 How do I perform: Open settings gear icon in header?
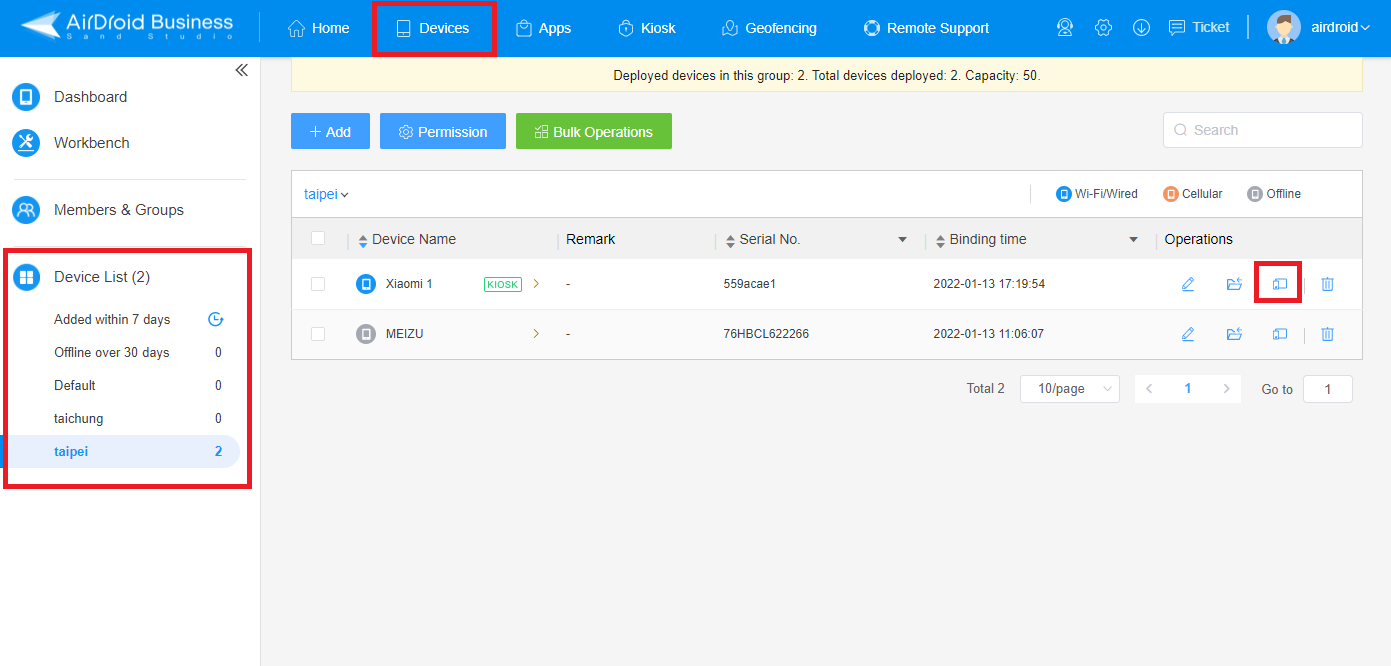coord(1103,28)
